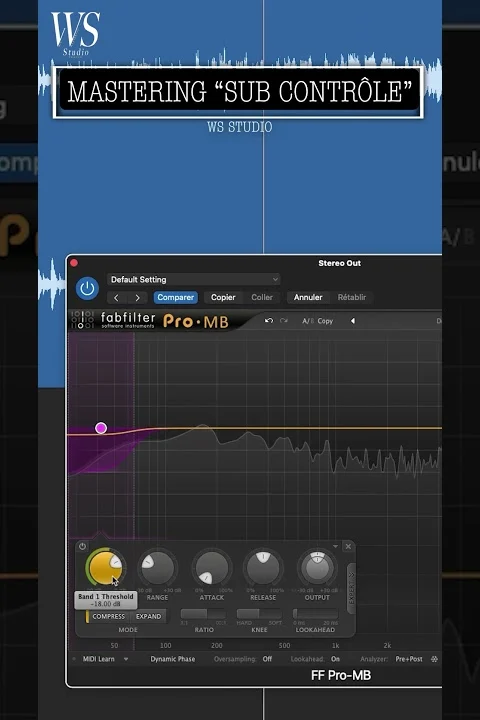Screen dimensions: 480x720
Task: Click the RATIO slider
Action: pyautogui.click(x=203, y=614)
